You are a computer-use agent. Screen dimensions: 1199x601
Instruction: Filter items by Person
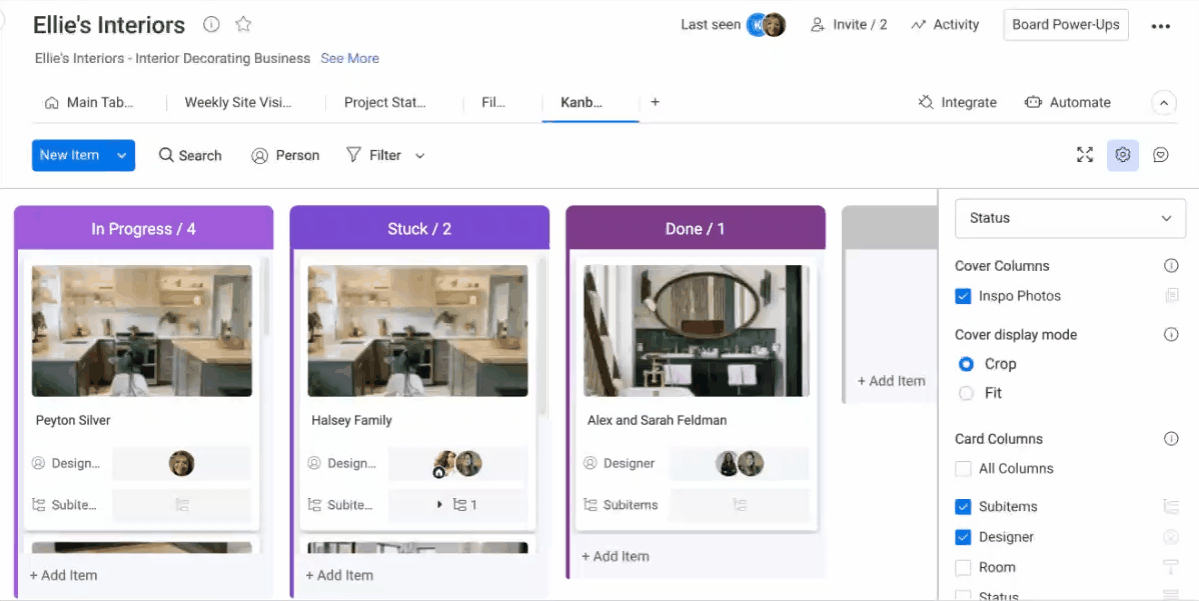[x=285, y=155]
